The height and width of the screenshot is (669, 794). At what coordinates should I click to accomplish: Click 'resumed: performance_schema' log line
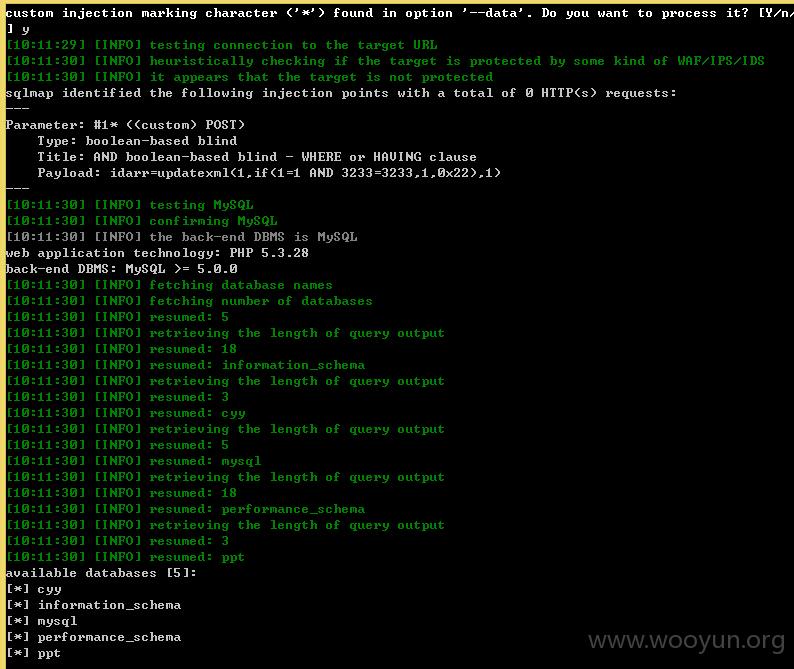click(185, 509)
